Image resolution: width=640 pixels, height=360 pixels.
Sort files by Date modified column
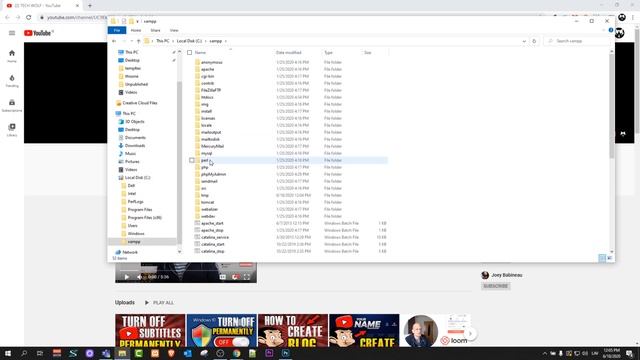coord(289,53)
